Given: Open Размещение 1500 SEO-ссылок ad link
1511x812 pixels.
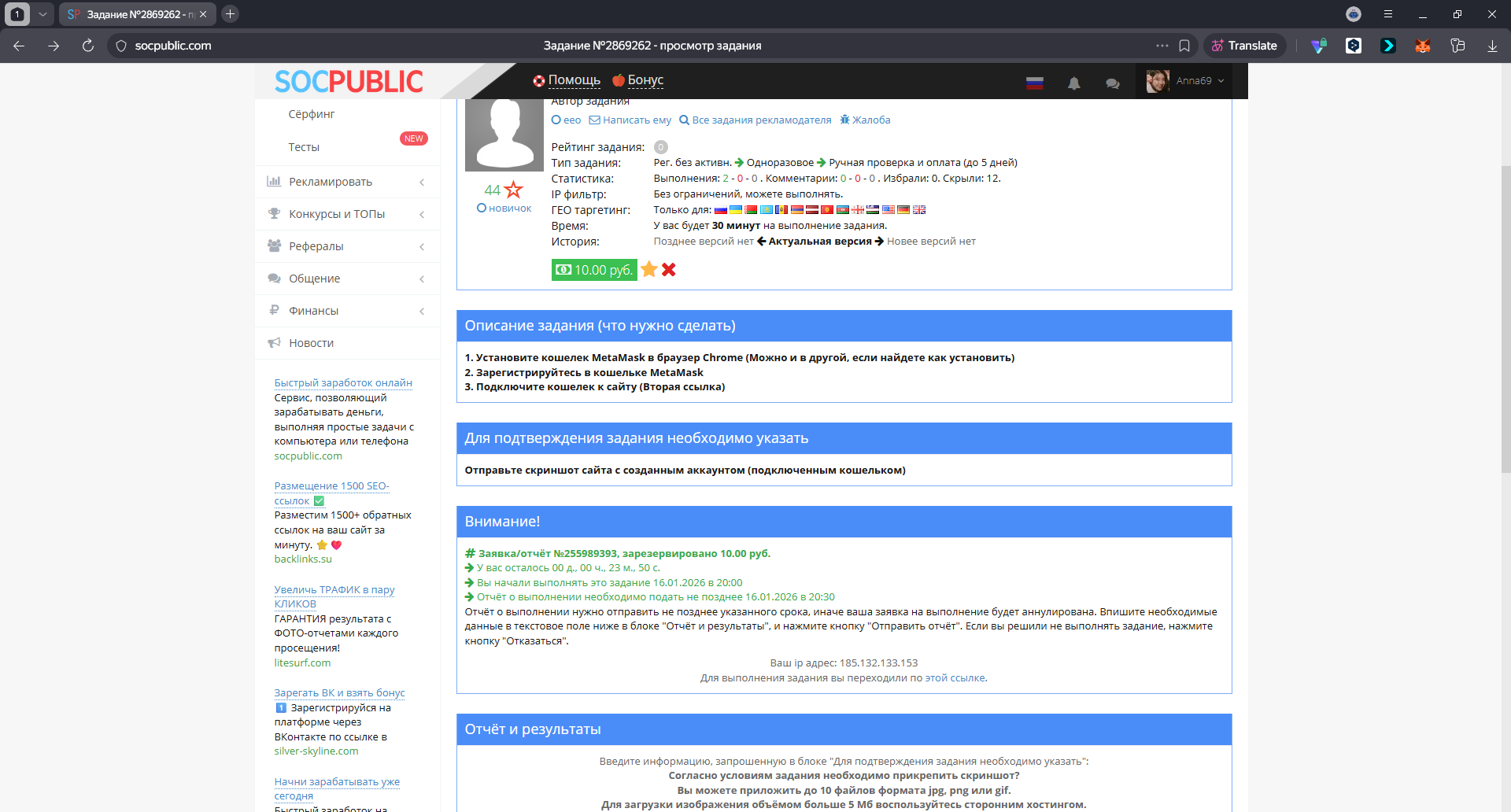Looking at the screenshot, I should click(331, 493).
